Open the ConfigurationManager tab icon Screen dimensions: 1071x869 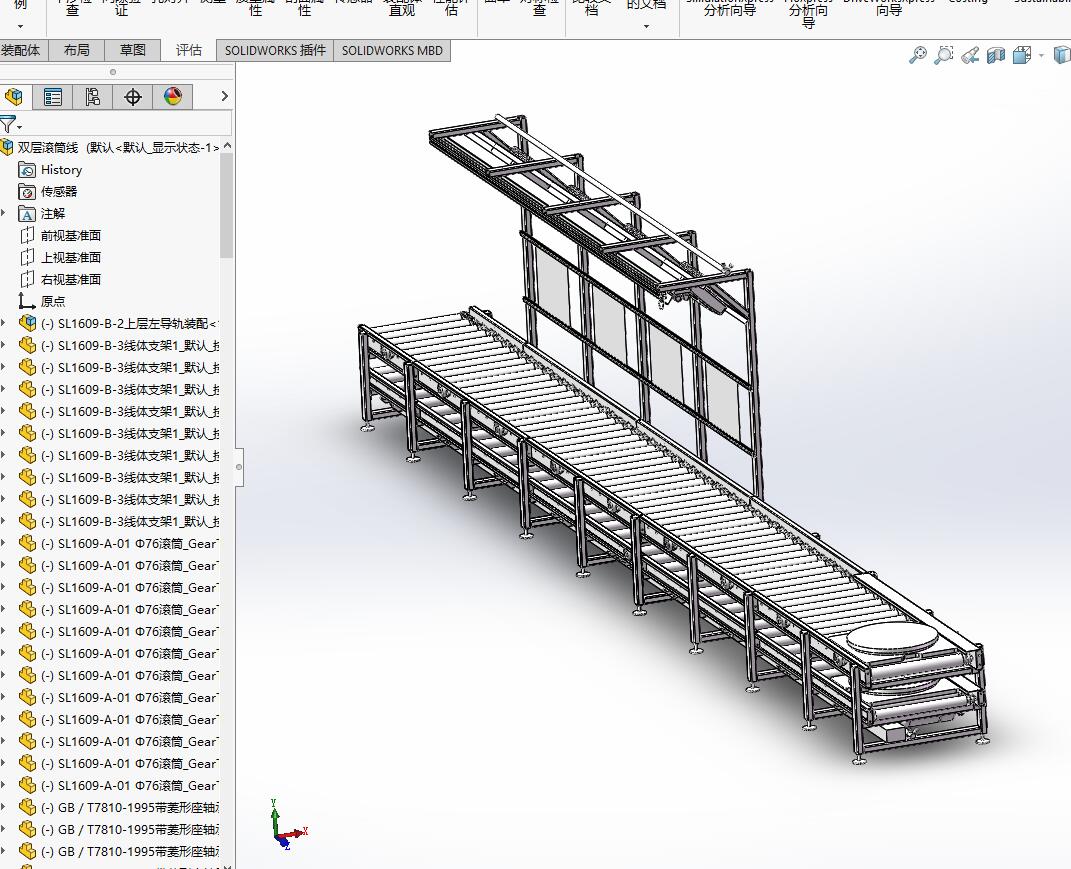92,97
